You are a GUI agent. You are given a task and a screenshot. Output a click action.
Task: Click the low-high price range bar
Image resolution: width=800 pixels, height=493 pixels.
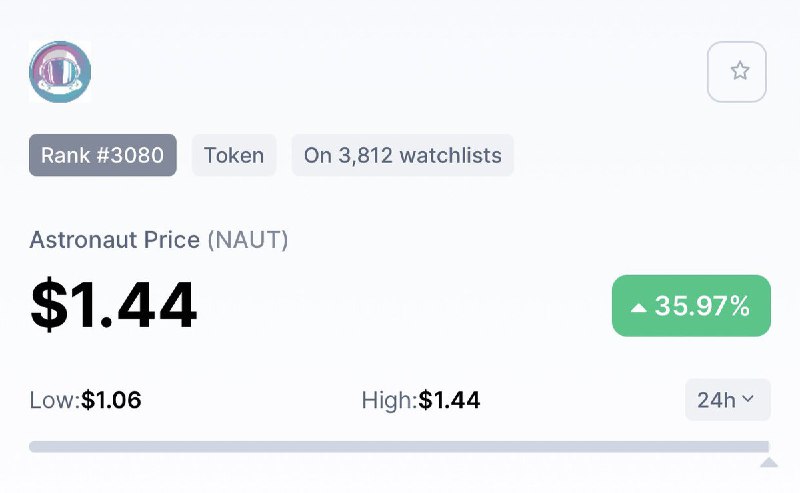[399, 447]
